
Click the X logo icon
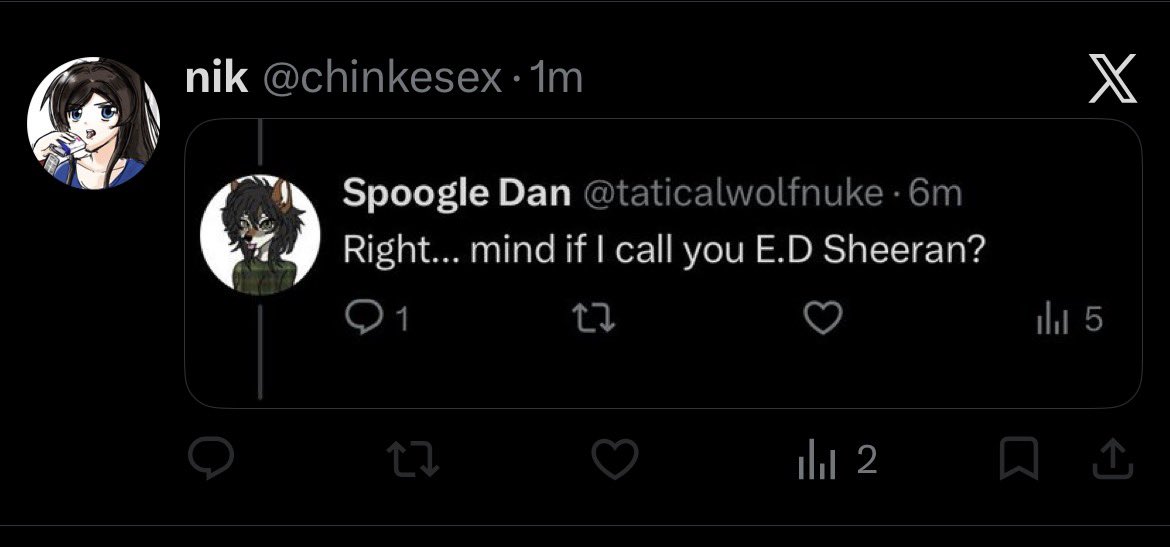pos(1113,78)
